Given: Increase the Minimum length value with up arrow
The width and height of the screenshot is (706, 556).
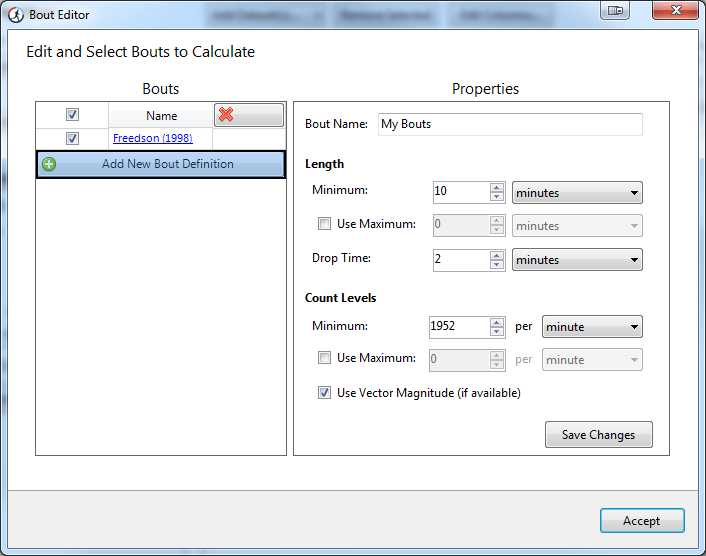Looking at the screenshot, I should point(497,187).
